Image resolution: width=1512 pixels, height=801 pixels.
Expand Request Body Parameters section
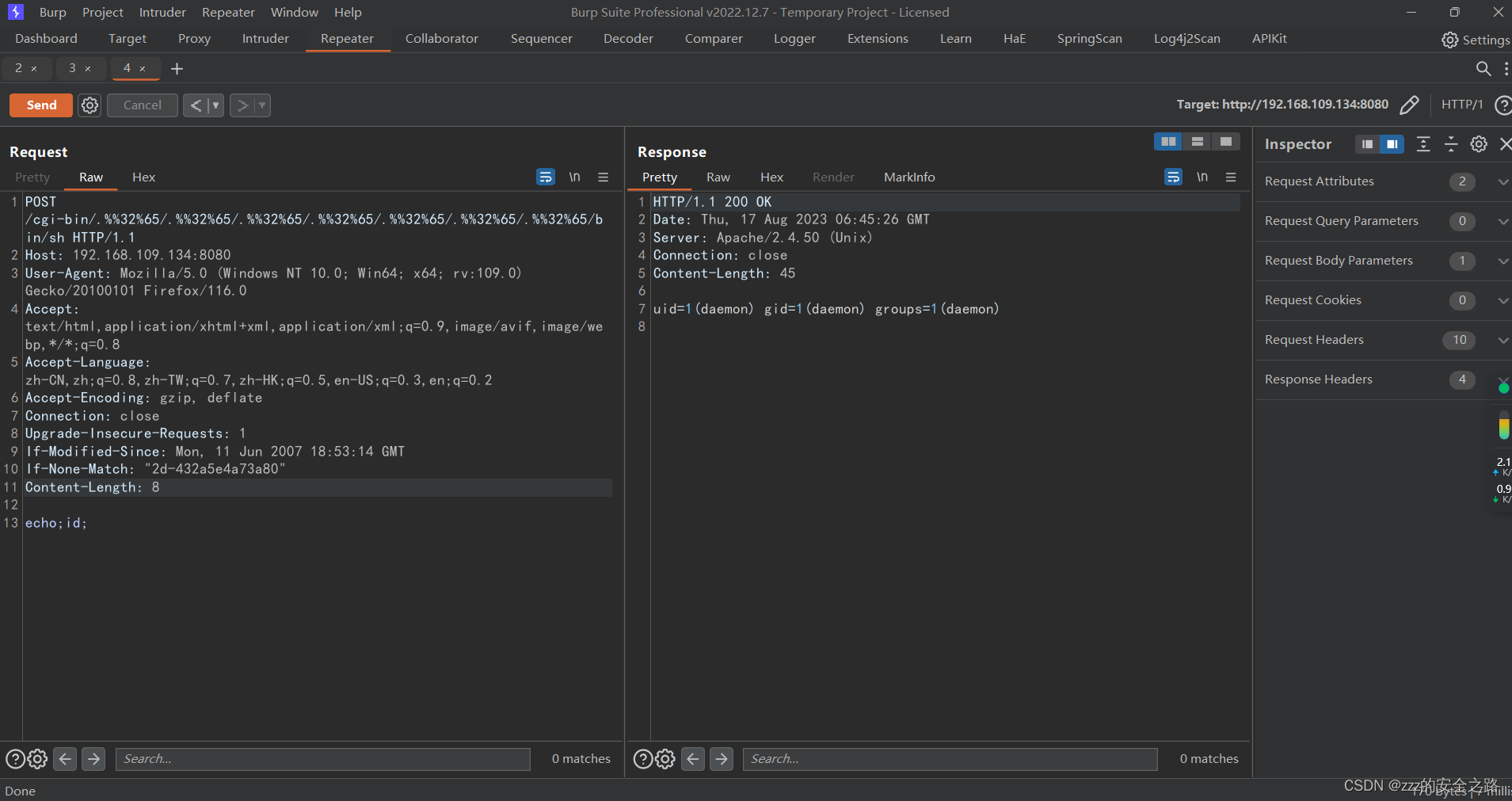1503,261
